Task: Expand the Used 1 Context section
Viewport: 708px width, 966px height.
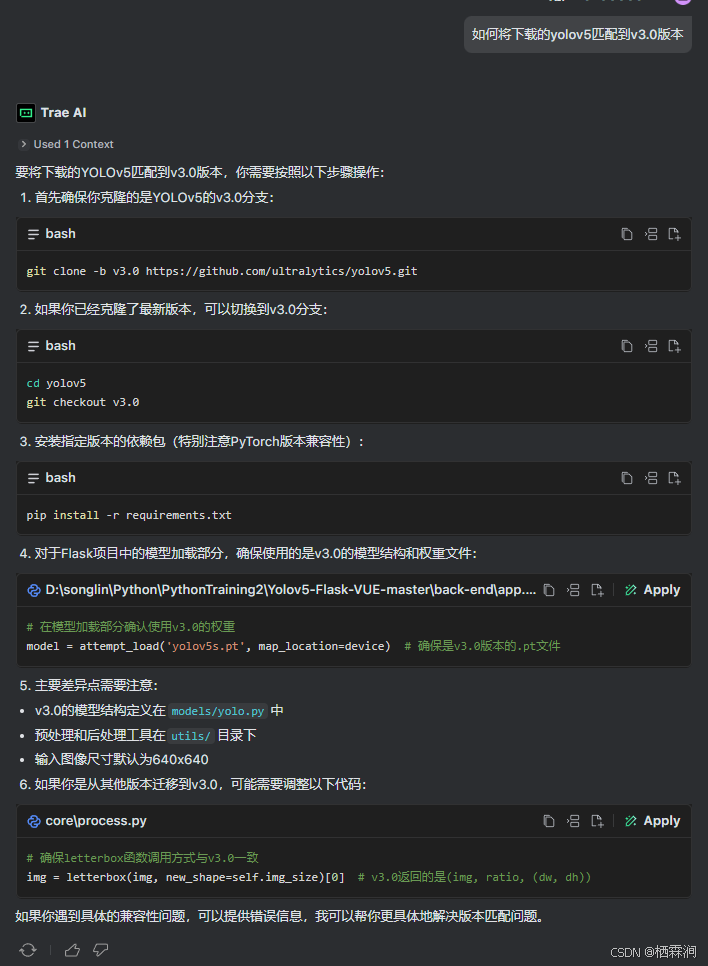Action: (67, 144)
